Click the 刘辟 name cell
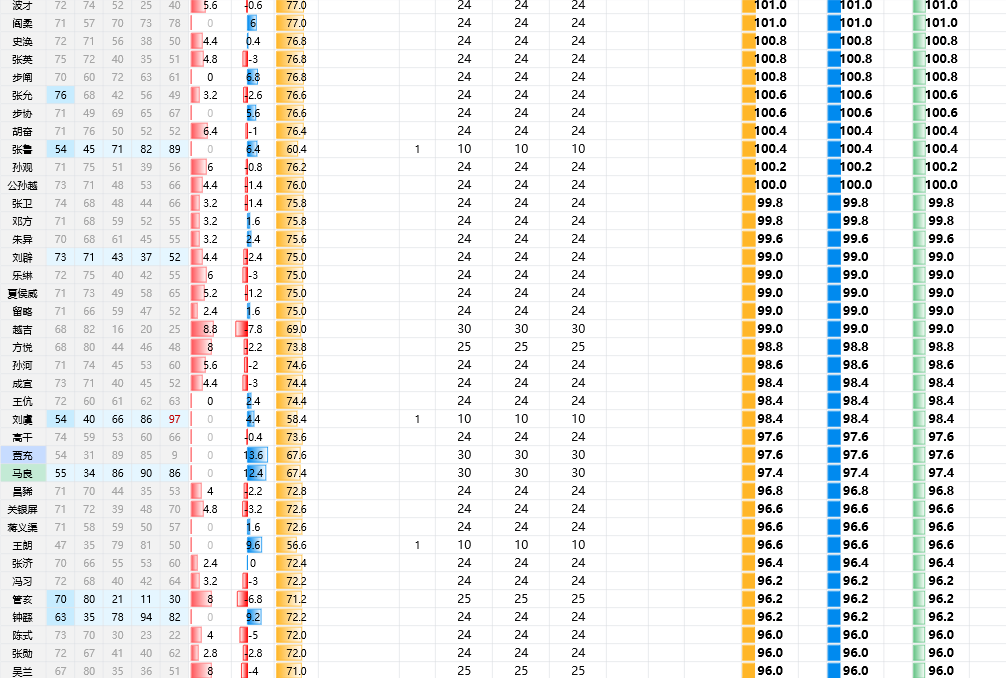The height and width of the screenshot is (678, 1006). tap(22, 257)
